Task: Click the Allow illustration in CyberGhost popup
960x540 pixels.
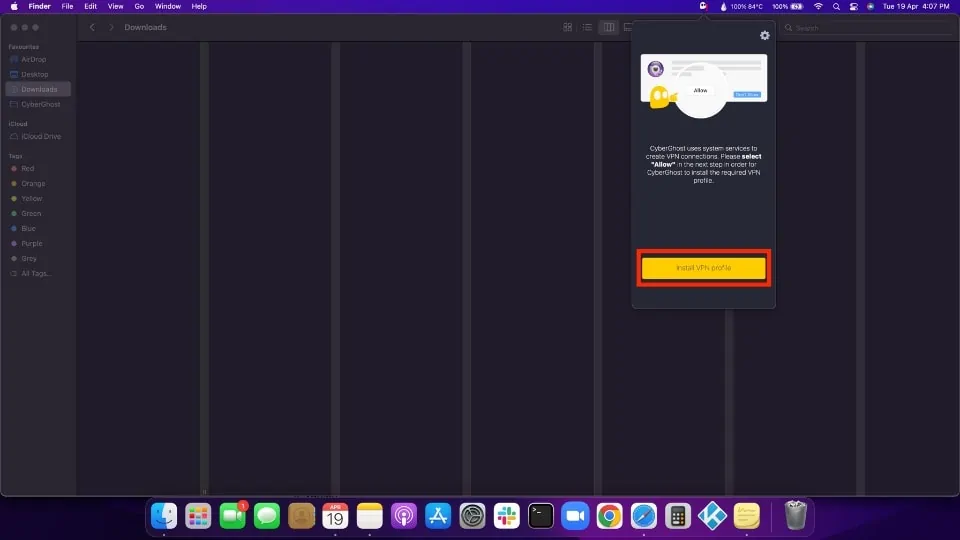Action: tap(703, 86)
